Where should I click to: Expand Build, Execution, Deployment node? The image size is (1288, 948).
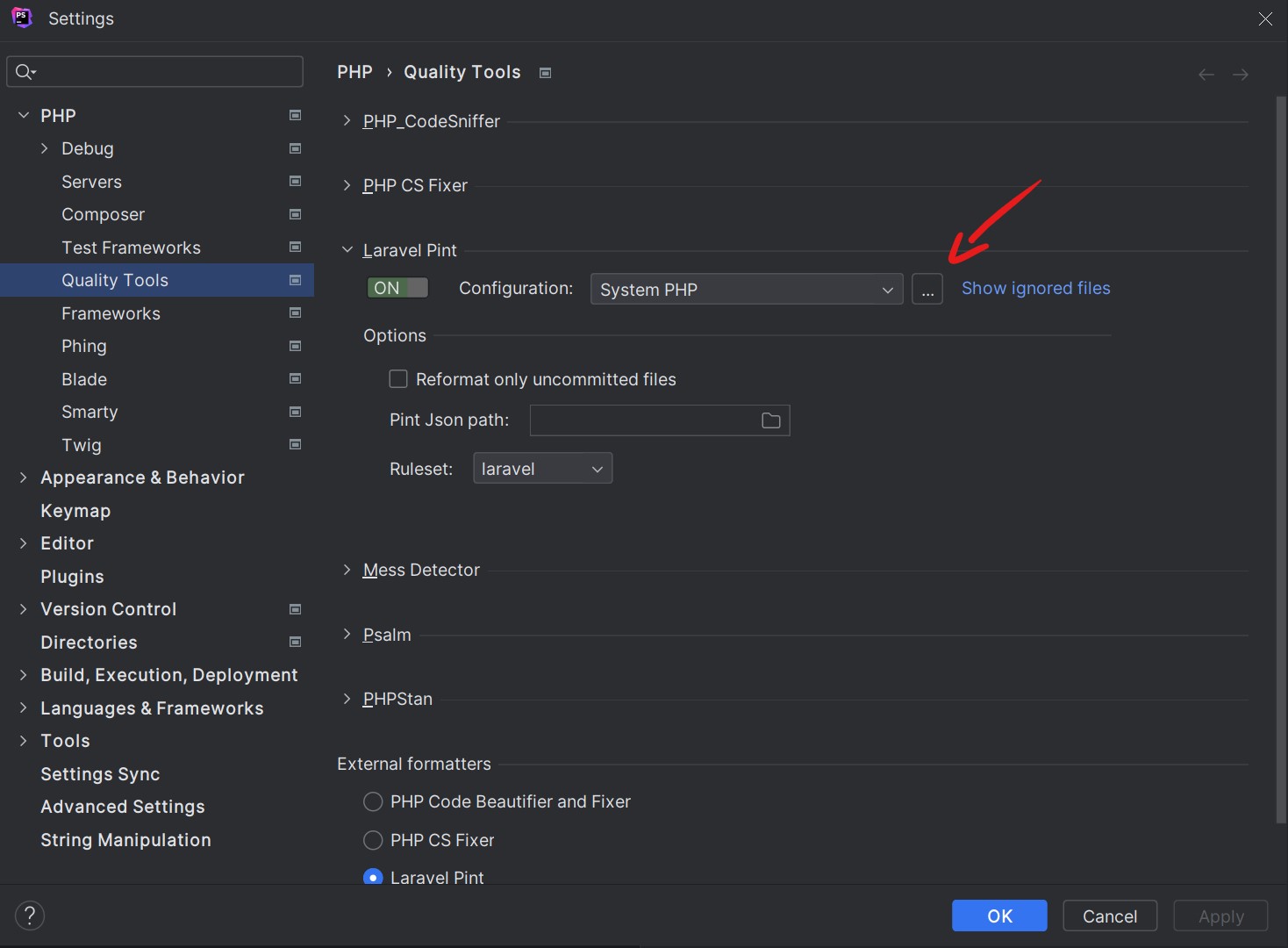24,675
